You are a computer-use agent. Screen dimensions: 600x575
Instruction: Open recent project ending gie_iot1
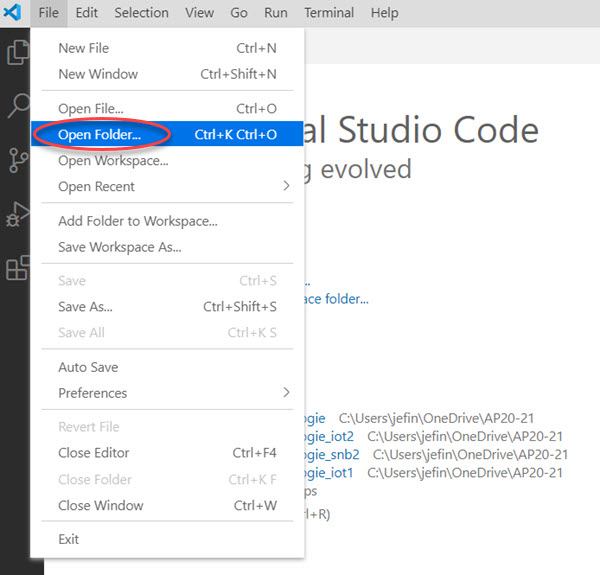point(329,473)
